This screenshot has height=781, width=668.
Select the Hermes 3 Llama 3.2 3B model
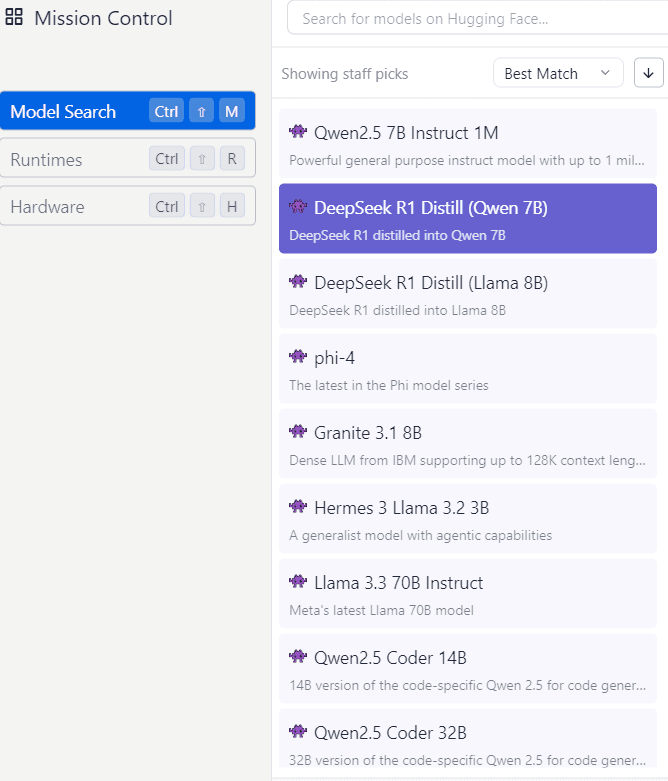468,519
